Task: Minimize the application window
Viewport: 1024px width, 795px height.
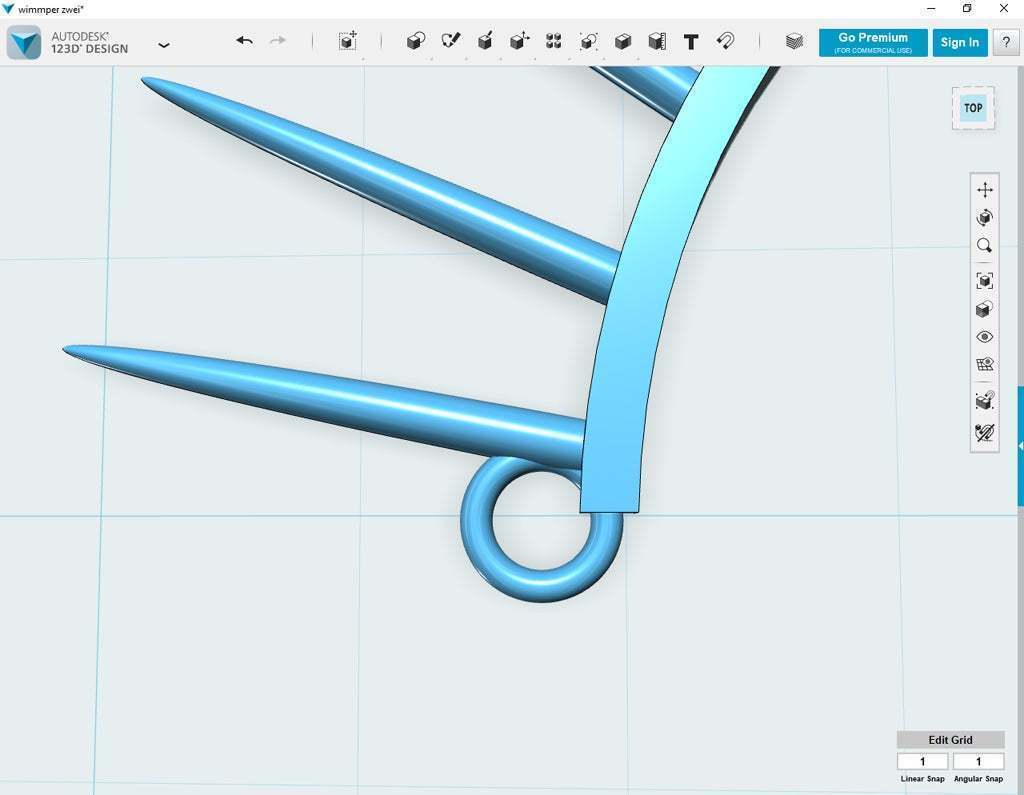Action: (x=931, y=8)
